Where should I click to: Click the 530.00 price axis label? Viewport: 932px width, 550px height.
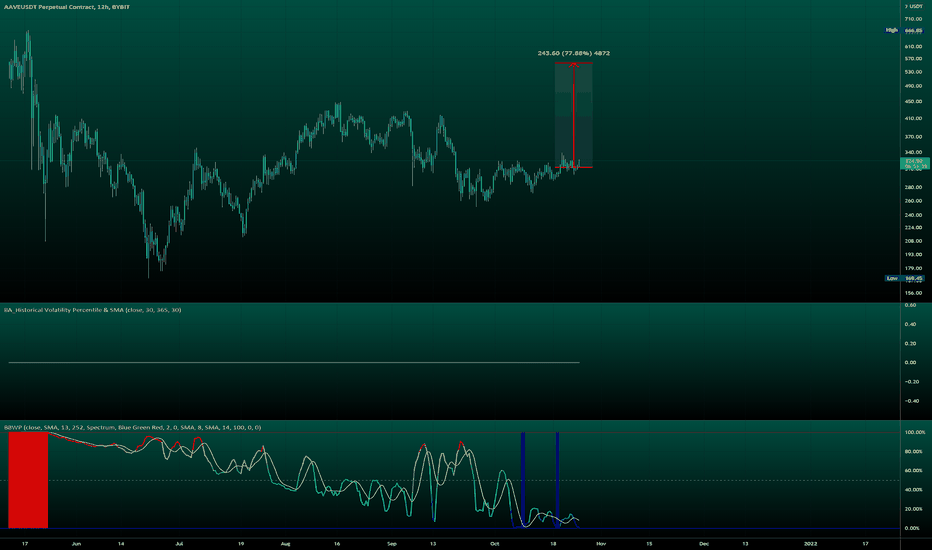point(914,72)
